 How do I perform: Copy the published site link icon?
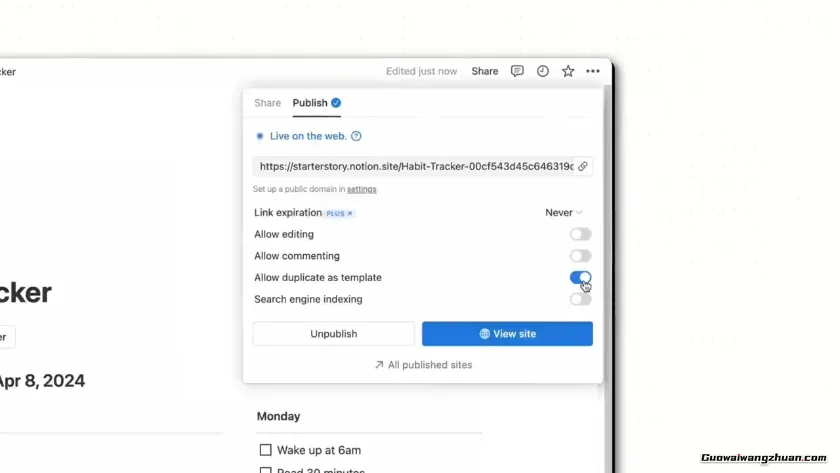582,167
